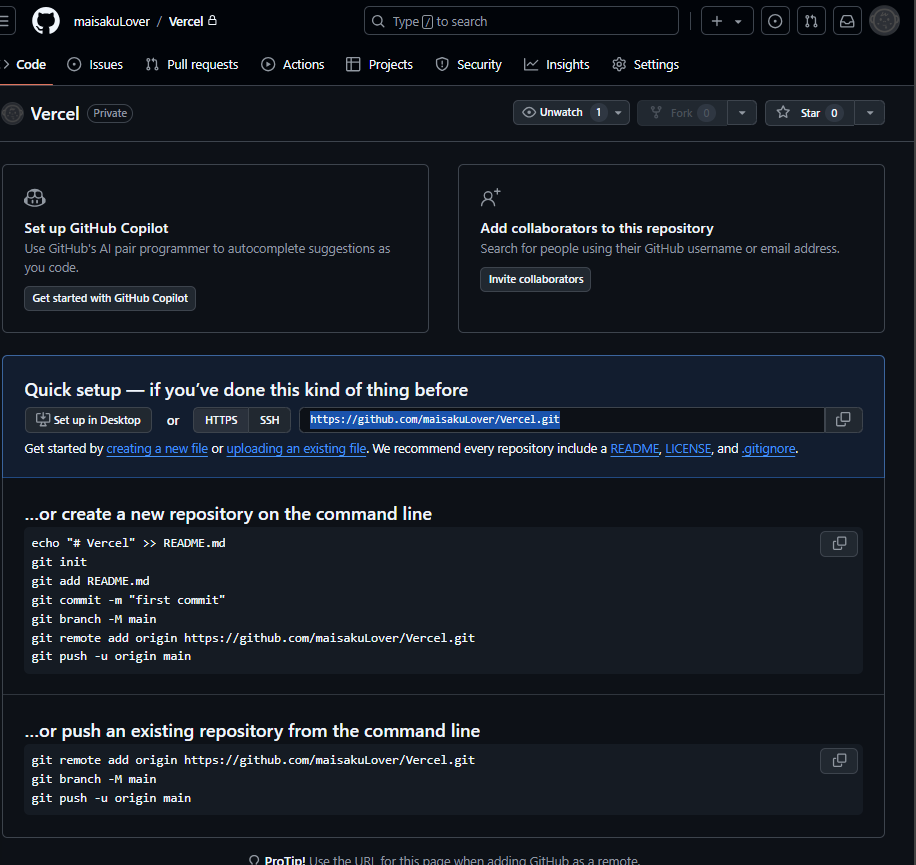Copy the push existing repository commands
This screenshot has width=916, height=865.
839,760
